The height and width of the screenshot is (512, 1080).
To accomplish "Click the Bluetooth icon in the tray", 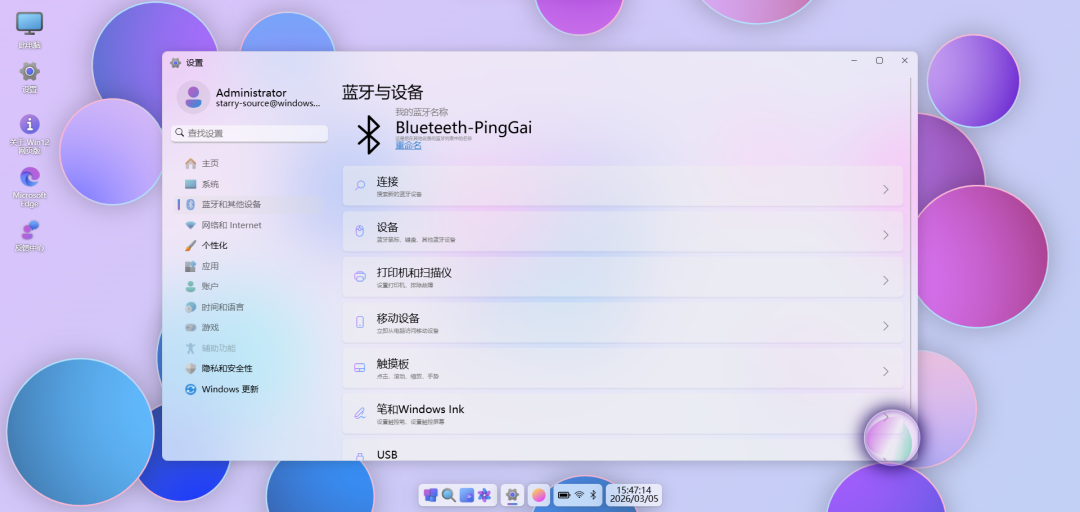I will pos(593,495).
